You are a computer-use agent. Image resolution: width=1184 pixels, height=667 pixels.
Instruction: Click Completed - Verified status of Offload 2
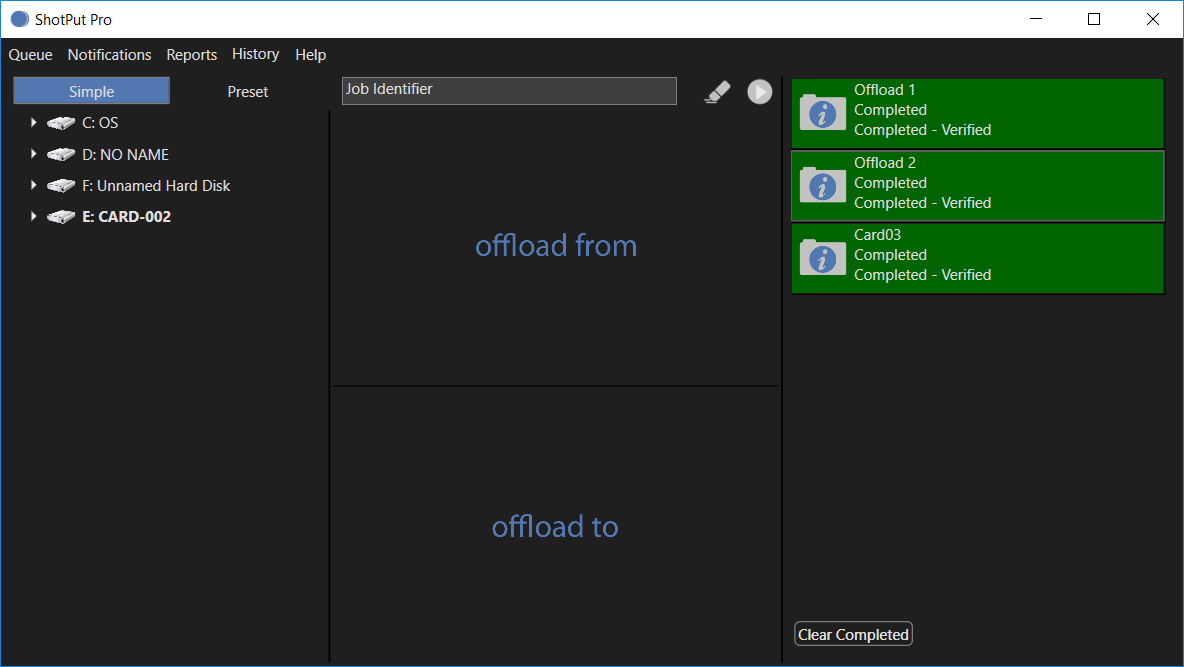tap(923, 203)
